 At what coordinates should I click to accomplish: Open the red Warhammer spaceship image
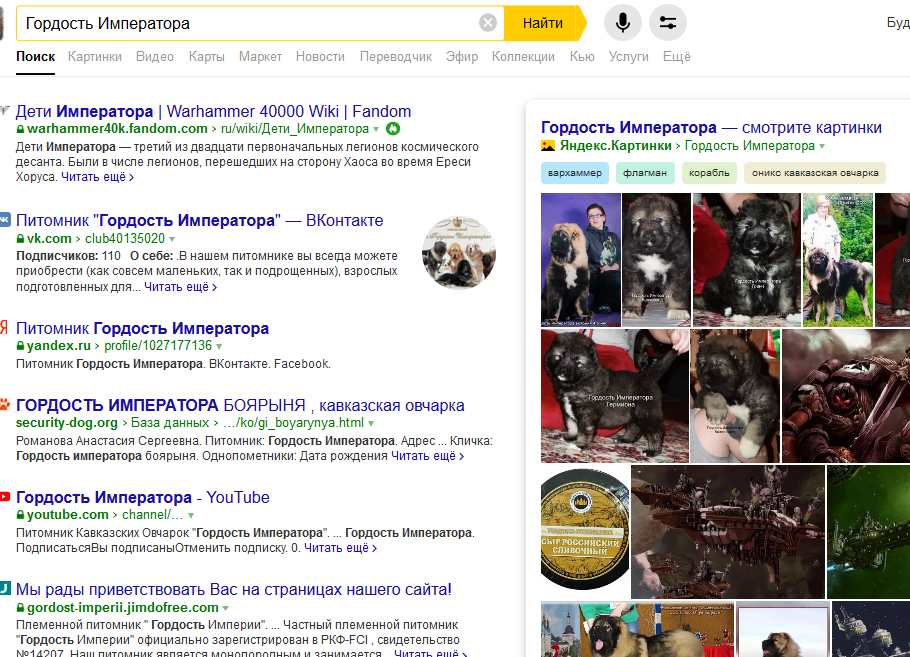[x=728, y=532]
